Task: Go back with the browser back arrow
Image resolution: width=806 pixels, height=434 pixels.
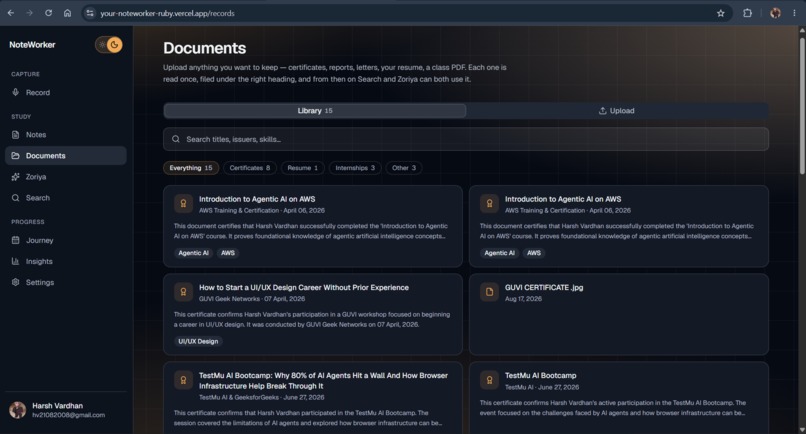Action: click(11, 13)
